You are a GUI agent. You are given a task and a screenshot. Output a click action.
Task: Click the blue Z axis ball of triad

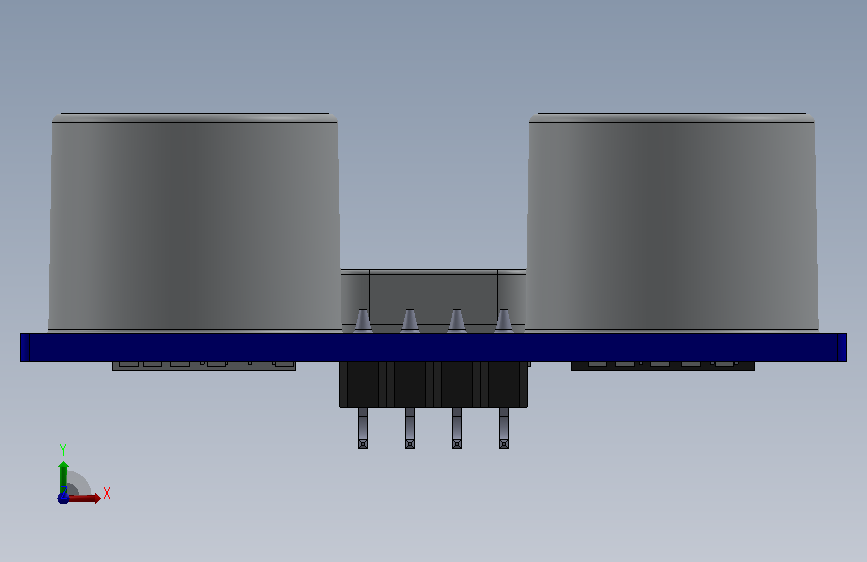click(63, 498)
